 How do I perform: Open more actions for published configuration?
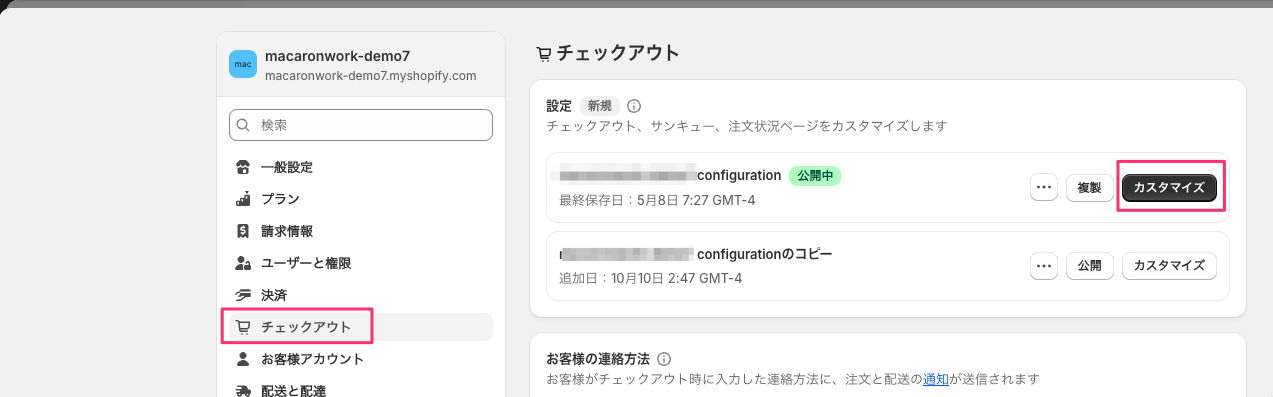(x=1044, y=187)
